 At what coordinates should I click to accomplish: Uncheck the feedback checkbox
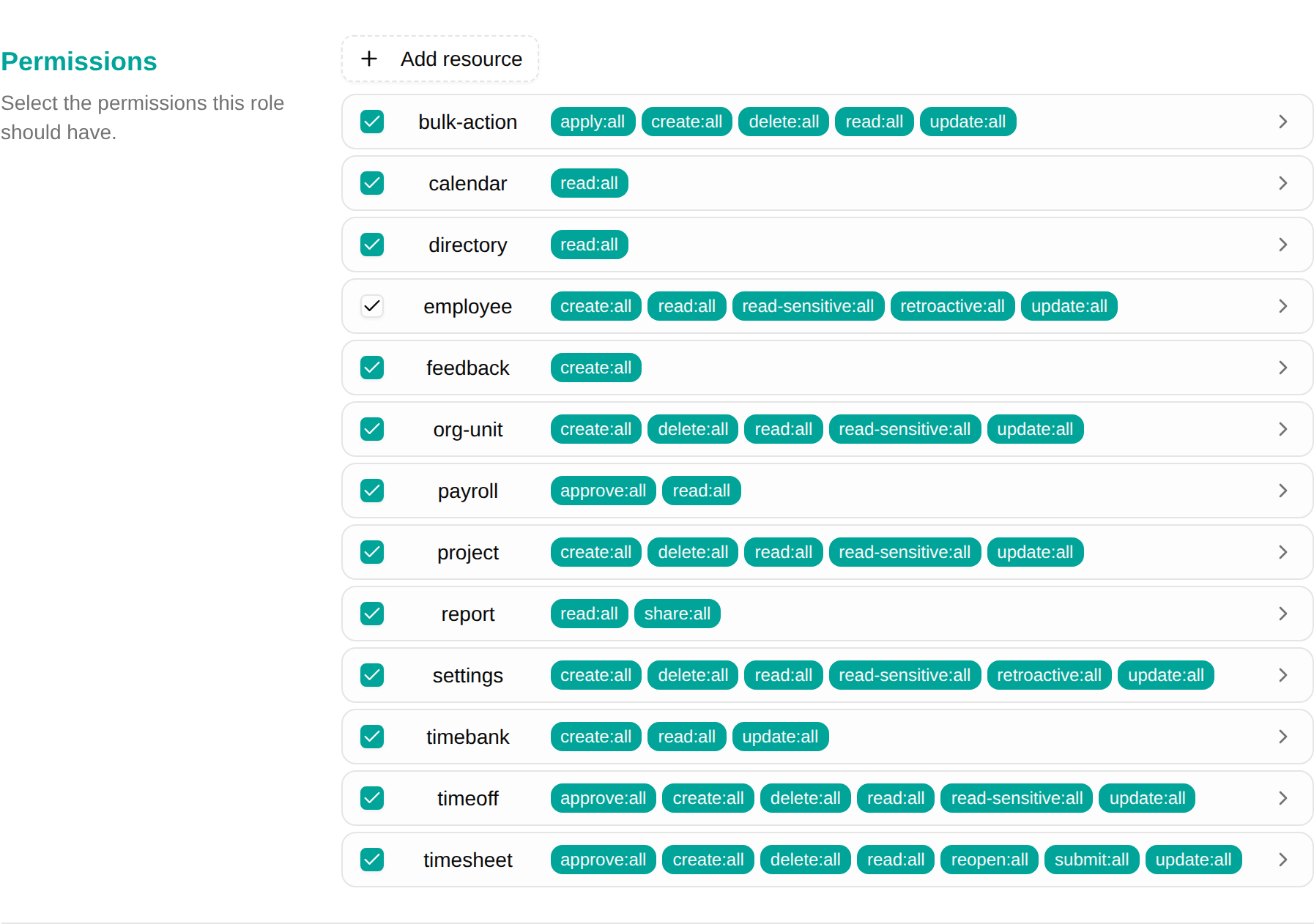pos(372,368)
